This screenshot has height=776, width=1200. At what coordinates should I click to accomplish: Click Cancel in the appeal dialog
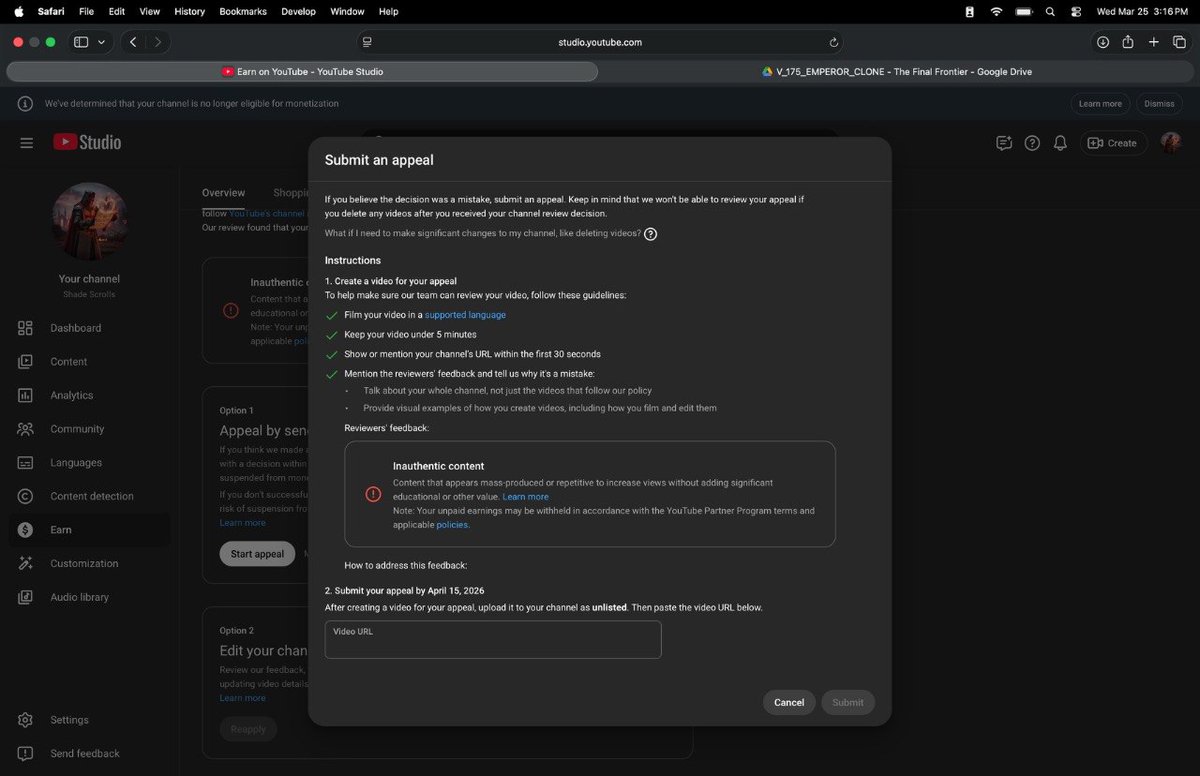(x=789, y=702)
